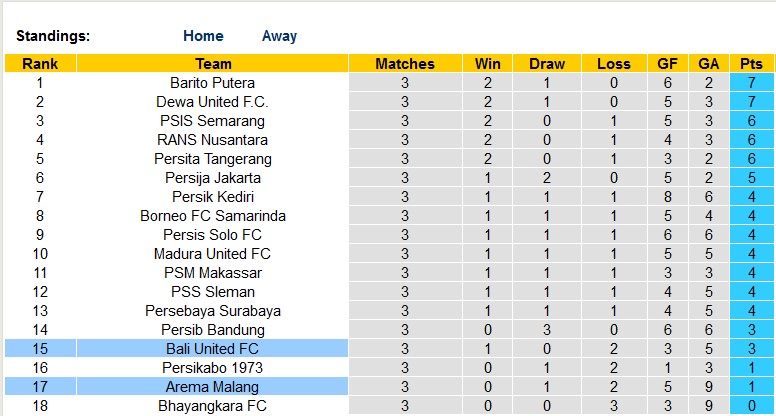The image size is (776, 416).
Task: Switch to the Away standings tab
Action: pyautogui.click(x=279, y=36)
